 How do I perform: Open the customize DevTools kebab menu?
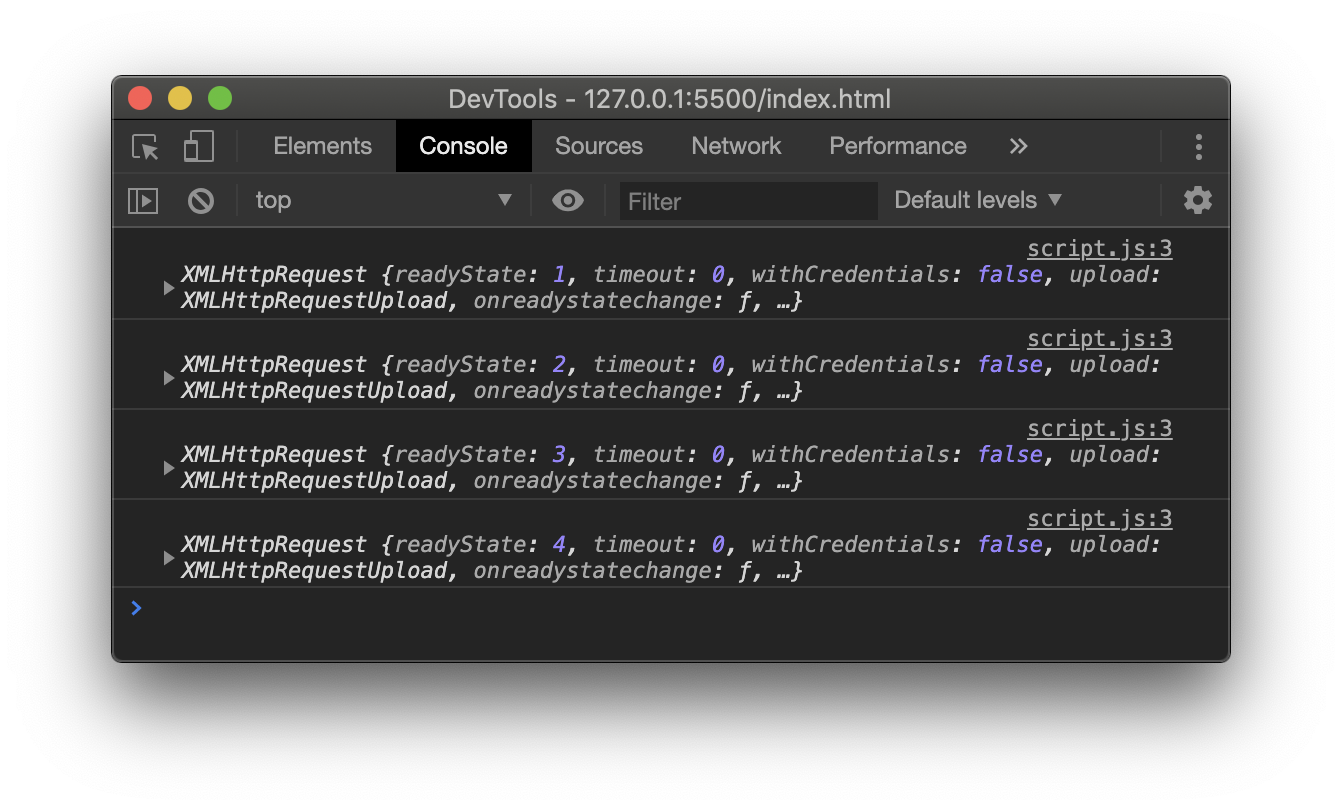pyautogui.click(x=1198, y=146)
